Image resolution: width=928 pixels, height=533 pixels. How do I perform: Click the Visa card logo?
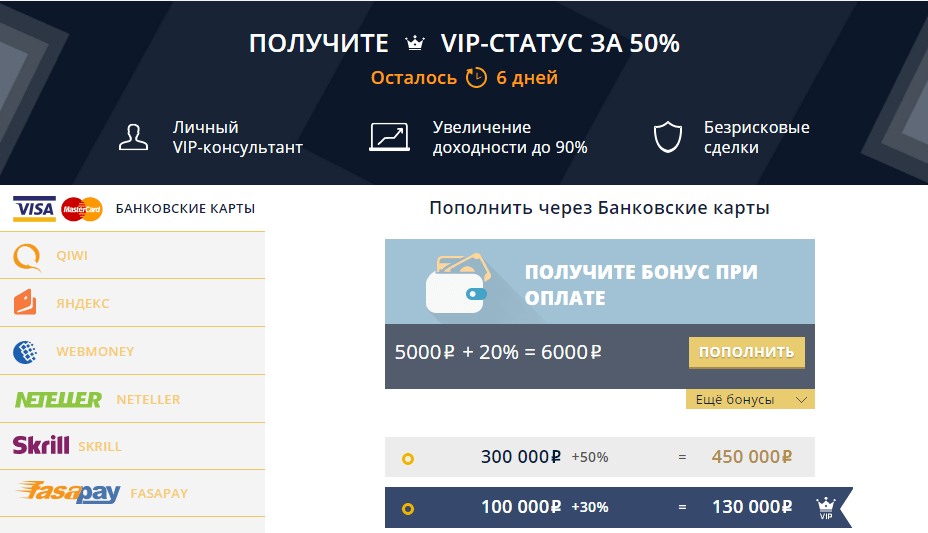(x=34, y=209)
